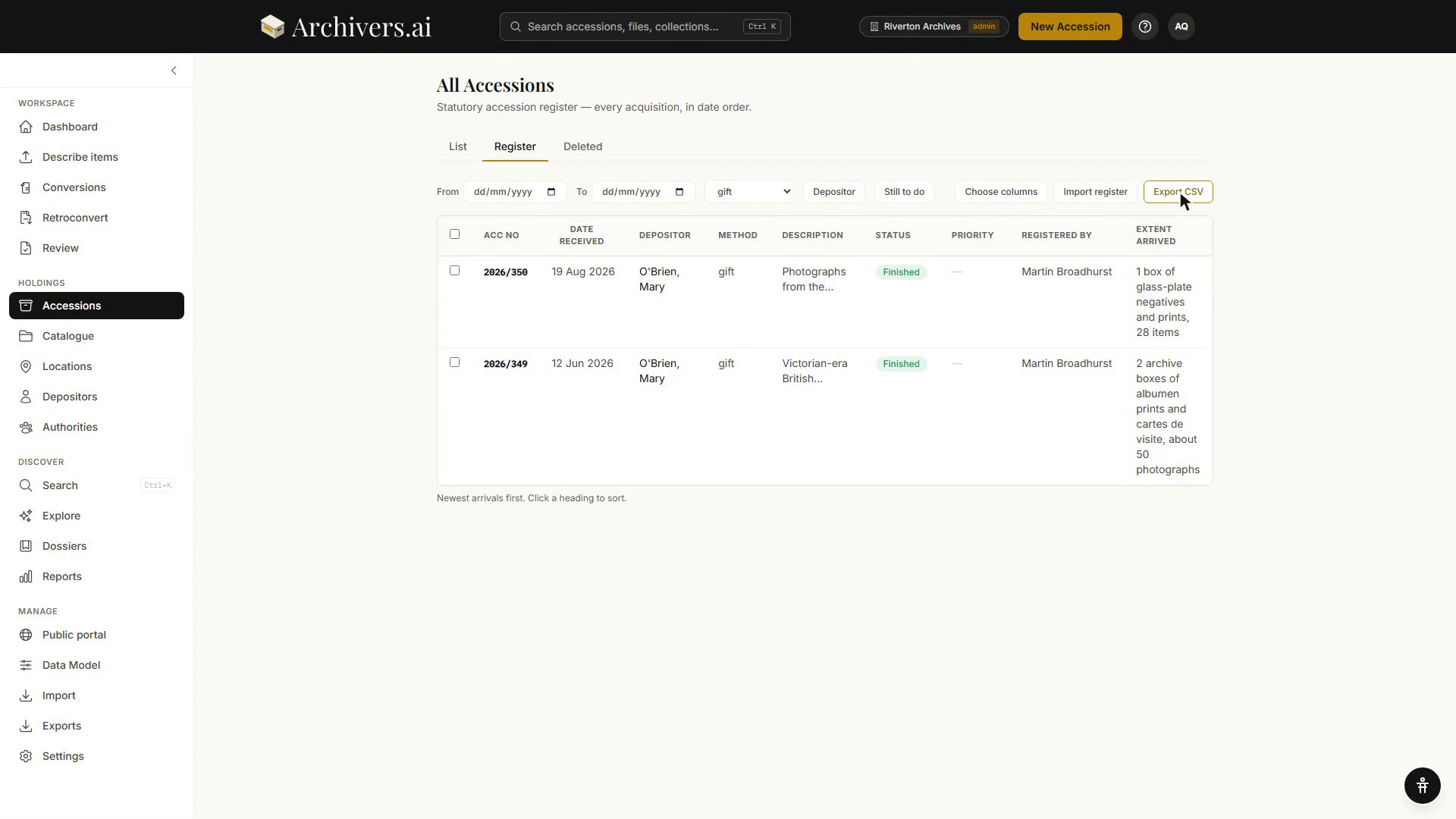
Task: Collapse the sidebar with the chevron arrow
Action: pyautogui.click(x=174, y=71)
